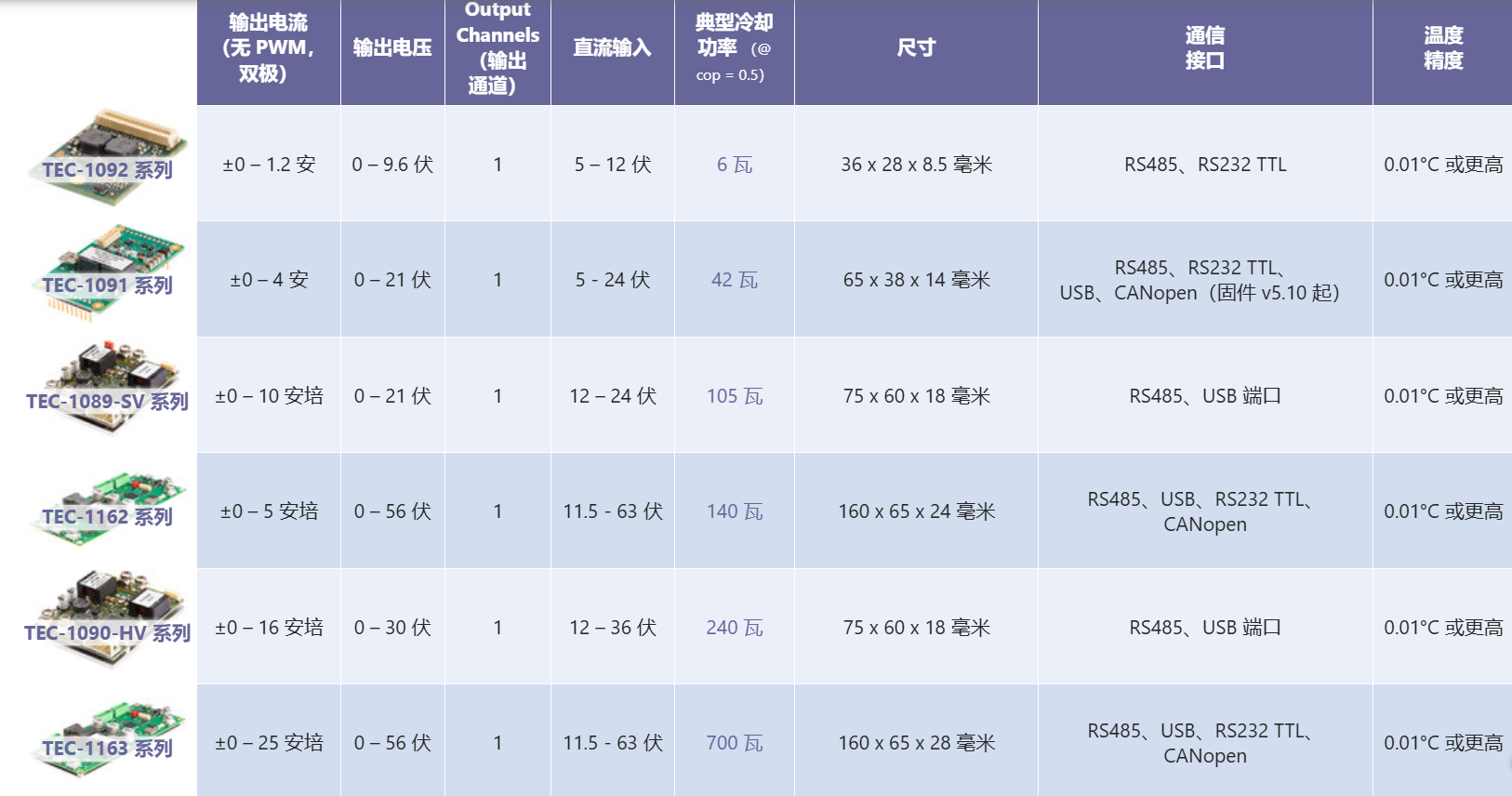Click the ±0 – 5 安培 current cell

(x=269, y=511)
